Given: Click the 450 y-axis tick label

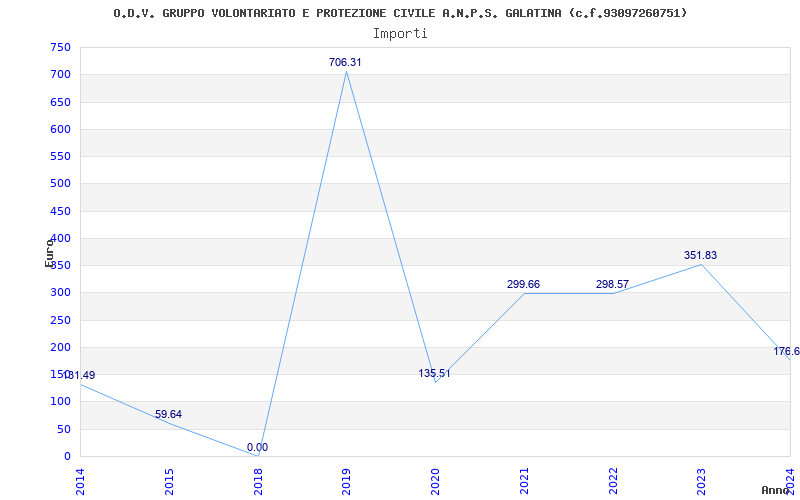Looking at the screenshot, I should coord(60,211).
